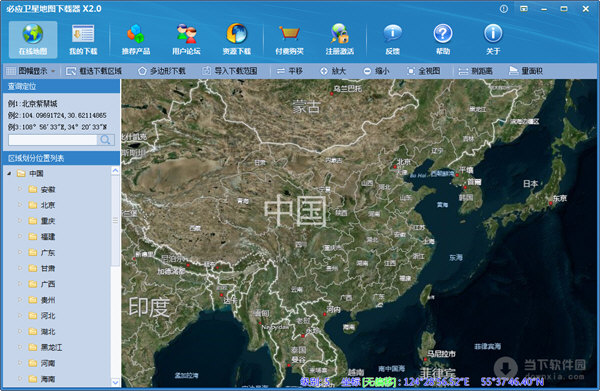Click the 查询定位 panel header
The height and width of the screenshot is (391, 600).
pos(61,86)
